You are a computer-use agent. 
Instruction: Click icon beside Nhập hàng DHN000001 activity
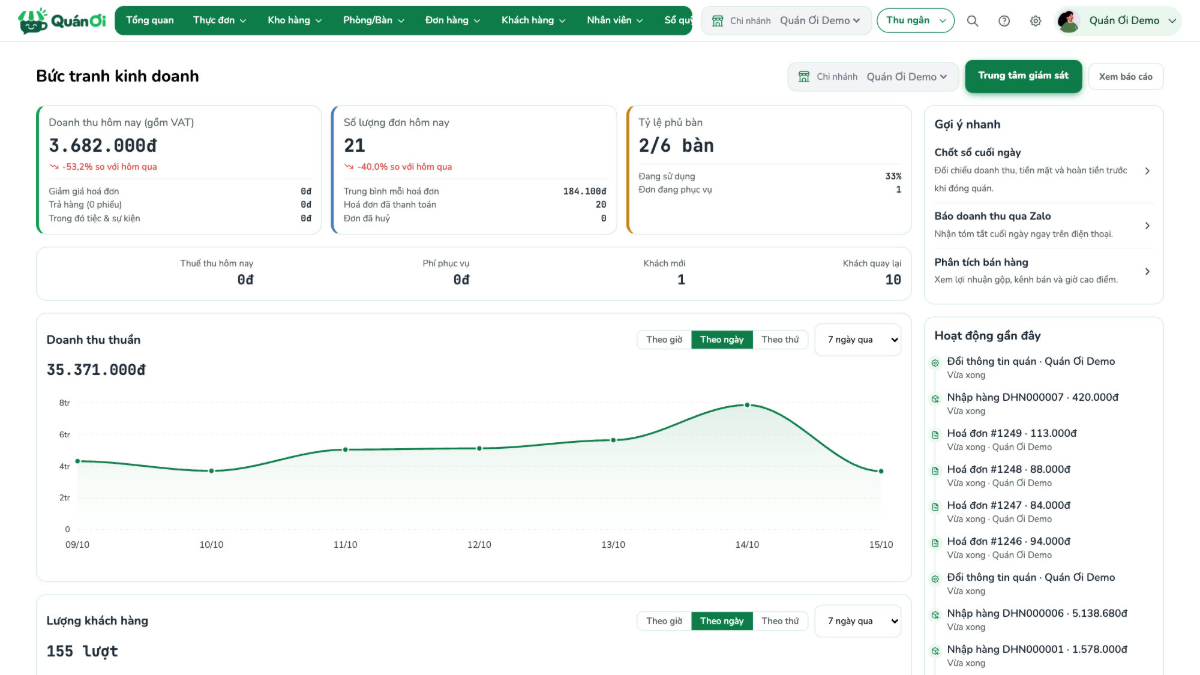pyautogui.click(x=935, y=651)
